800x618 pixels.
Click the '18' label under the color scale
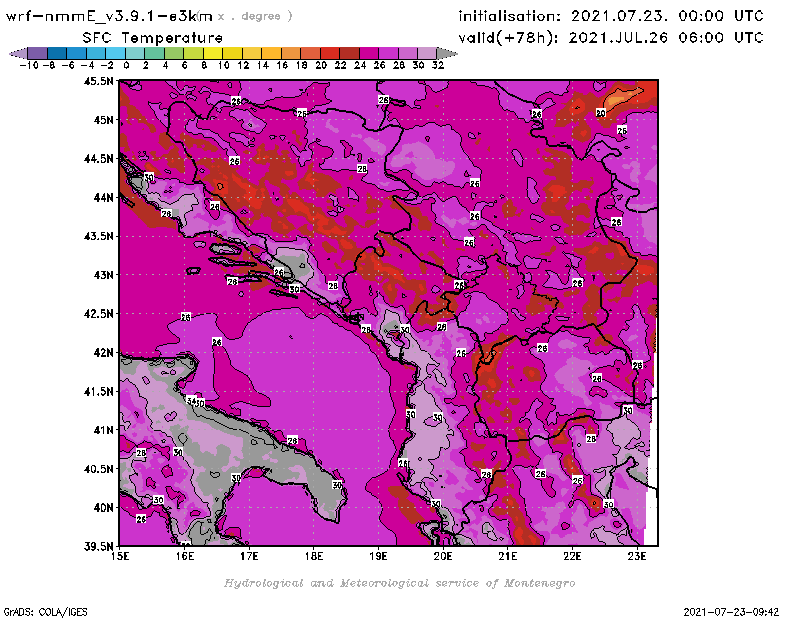[302, 65]
